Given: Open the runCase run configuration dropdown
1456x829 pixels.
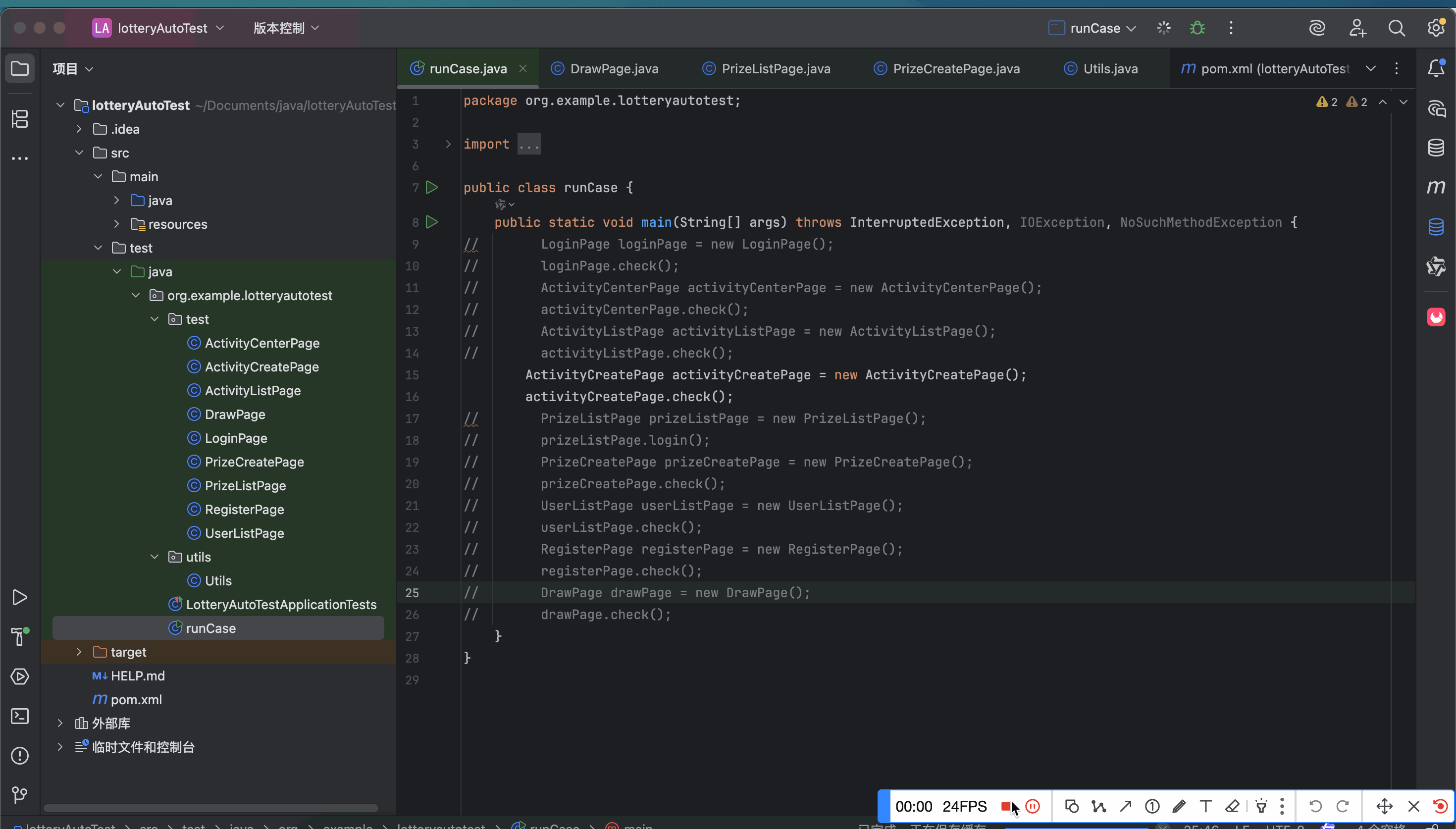Looking at the screenshot, I should pyautogui.click(x=1092, y=28).
